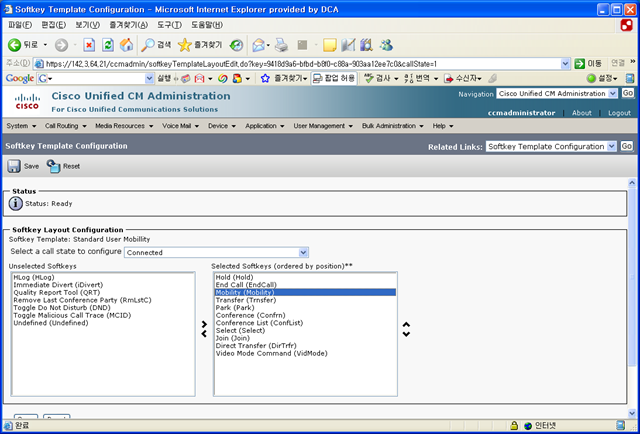Click the Google toolbar bookmarks star icon

[x=265, y=78]
